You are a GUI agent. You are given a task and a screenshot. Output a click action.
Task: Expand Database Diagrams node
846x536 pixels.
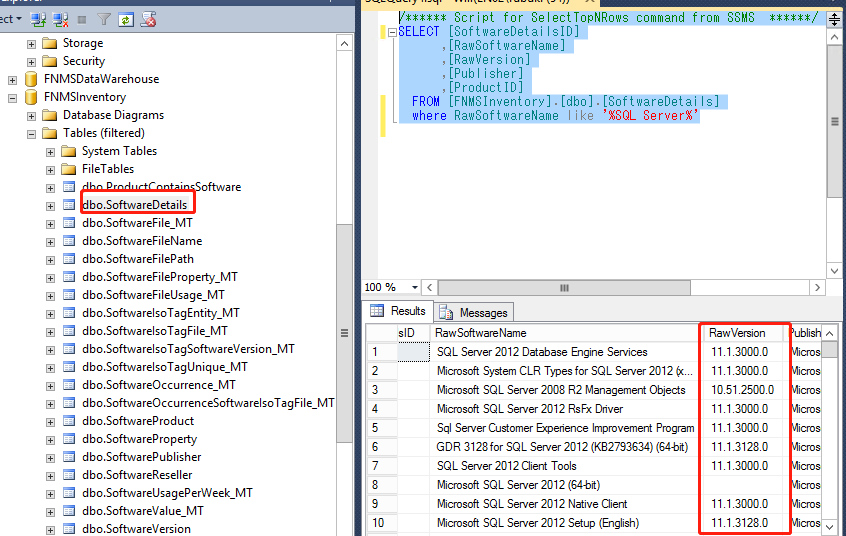tap(31, 116)
